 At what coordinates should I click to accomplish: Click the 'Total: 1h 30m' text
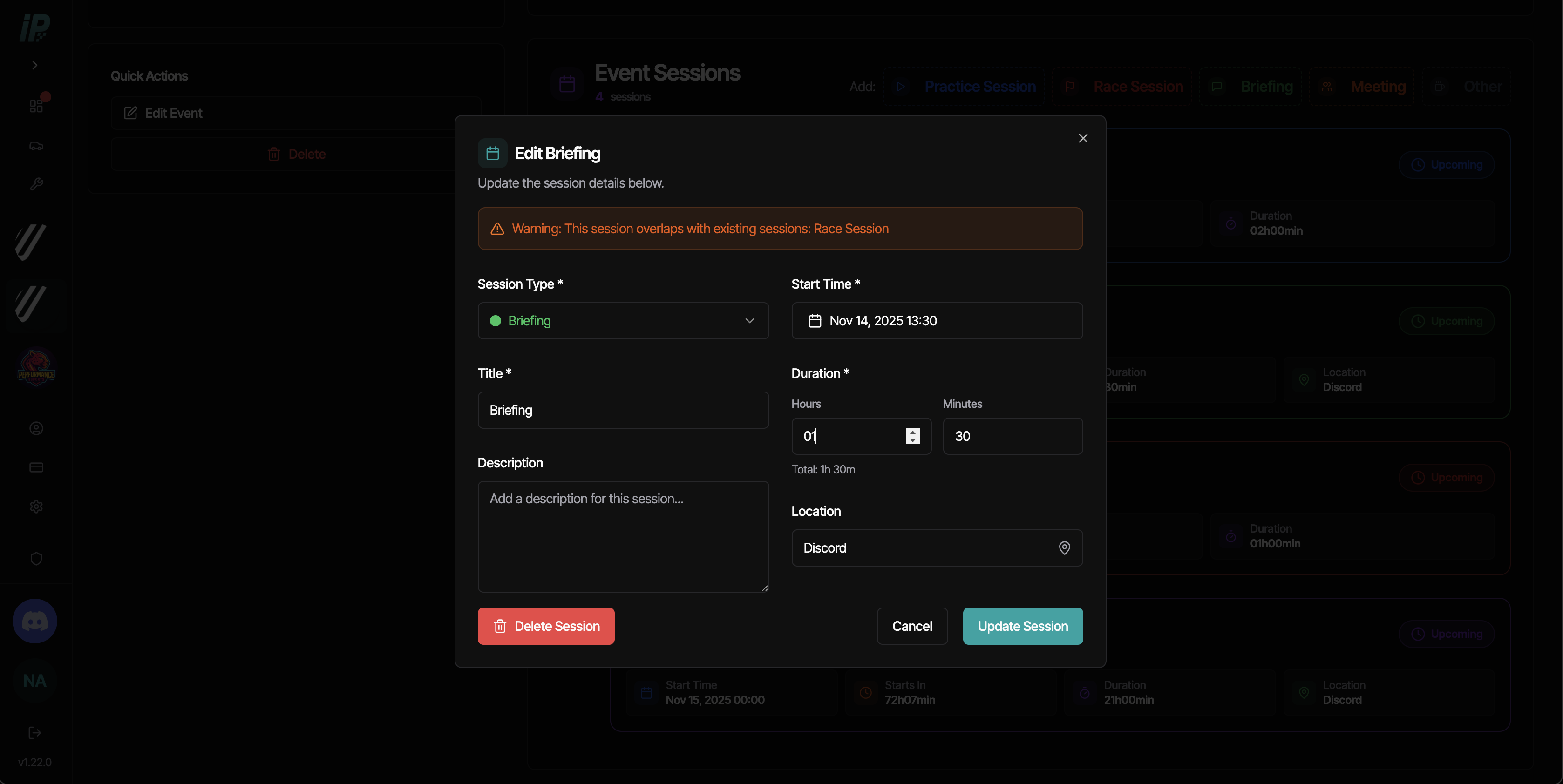823,469
